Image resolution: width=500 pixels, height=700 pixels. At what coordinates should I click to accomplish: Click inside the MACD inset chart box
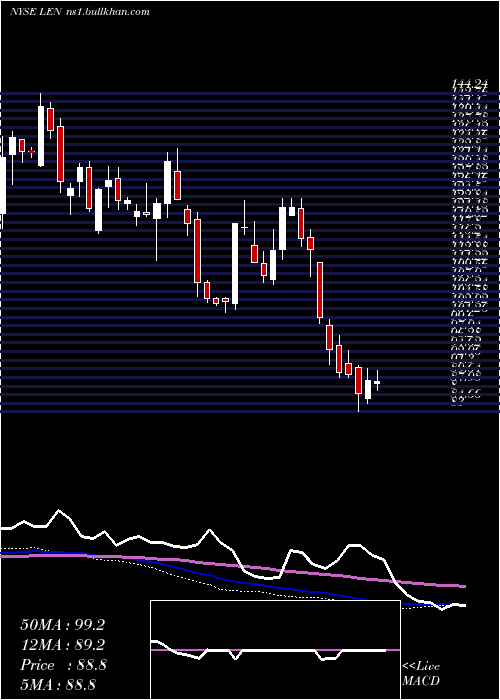click(x=275, y=650)
